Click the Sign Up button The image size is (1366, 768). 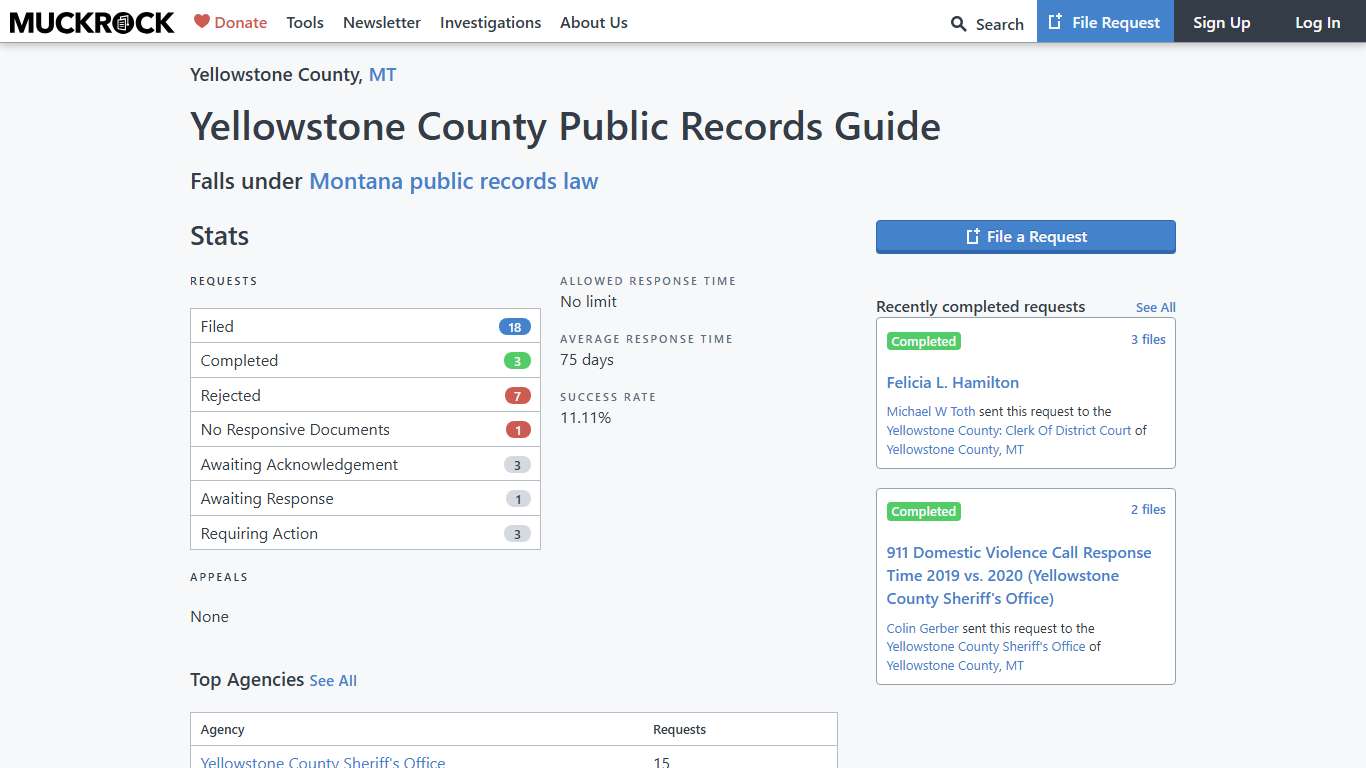[1221, 21]
